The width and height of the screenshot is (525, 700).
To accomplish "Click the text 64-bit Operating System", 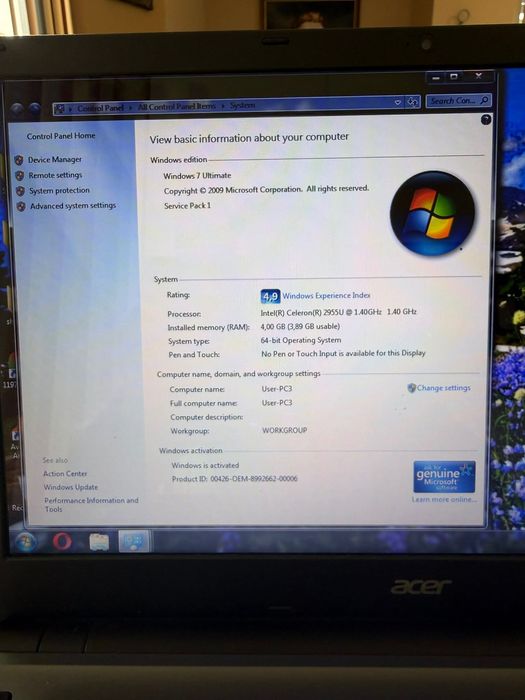I will coord(301,340).
